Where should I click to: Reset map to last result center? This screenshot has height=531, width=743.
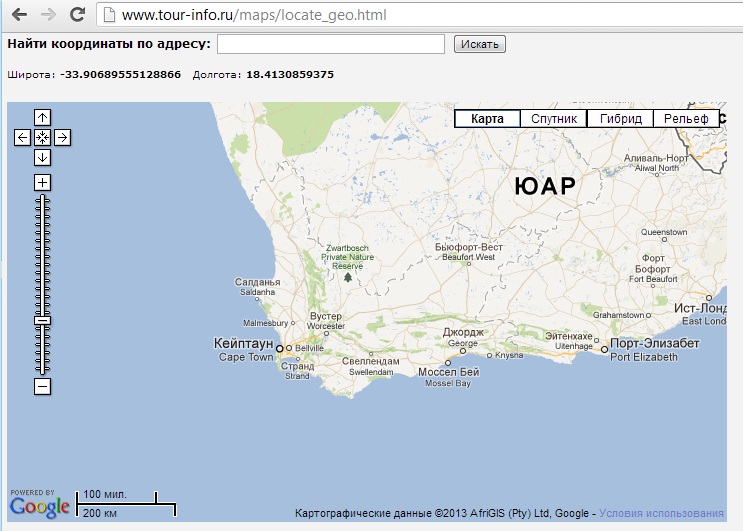pyautogui.click(x=43, y=137)
